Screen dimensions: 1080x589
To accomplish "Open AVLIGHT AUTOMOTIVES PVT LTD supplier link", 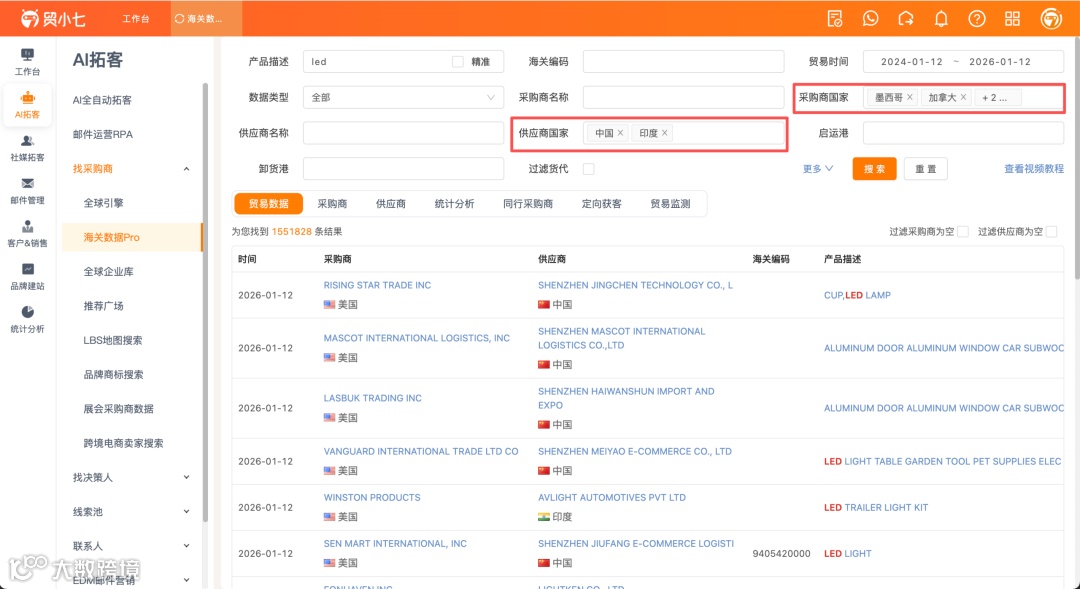I will coord(612,497).
